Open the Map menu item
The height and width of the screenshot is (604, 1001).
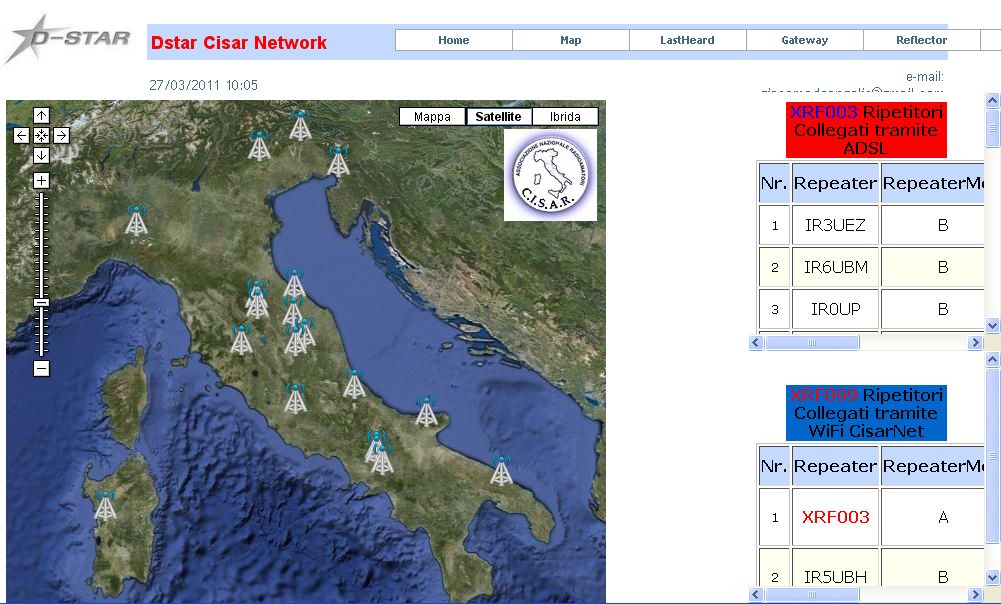(x=571, y=40)
